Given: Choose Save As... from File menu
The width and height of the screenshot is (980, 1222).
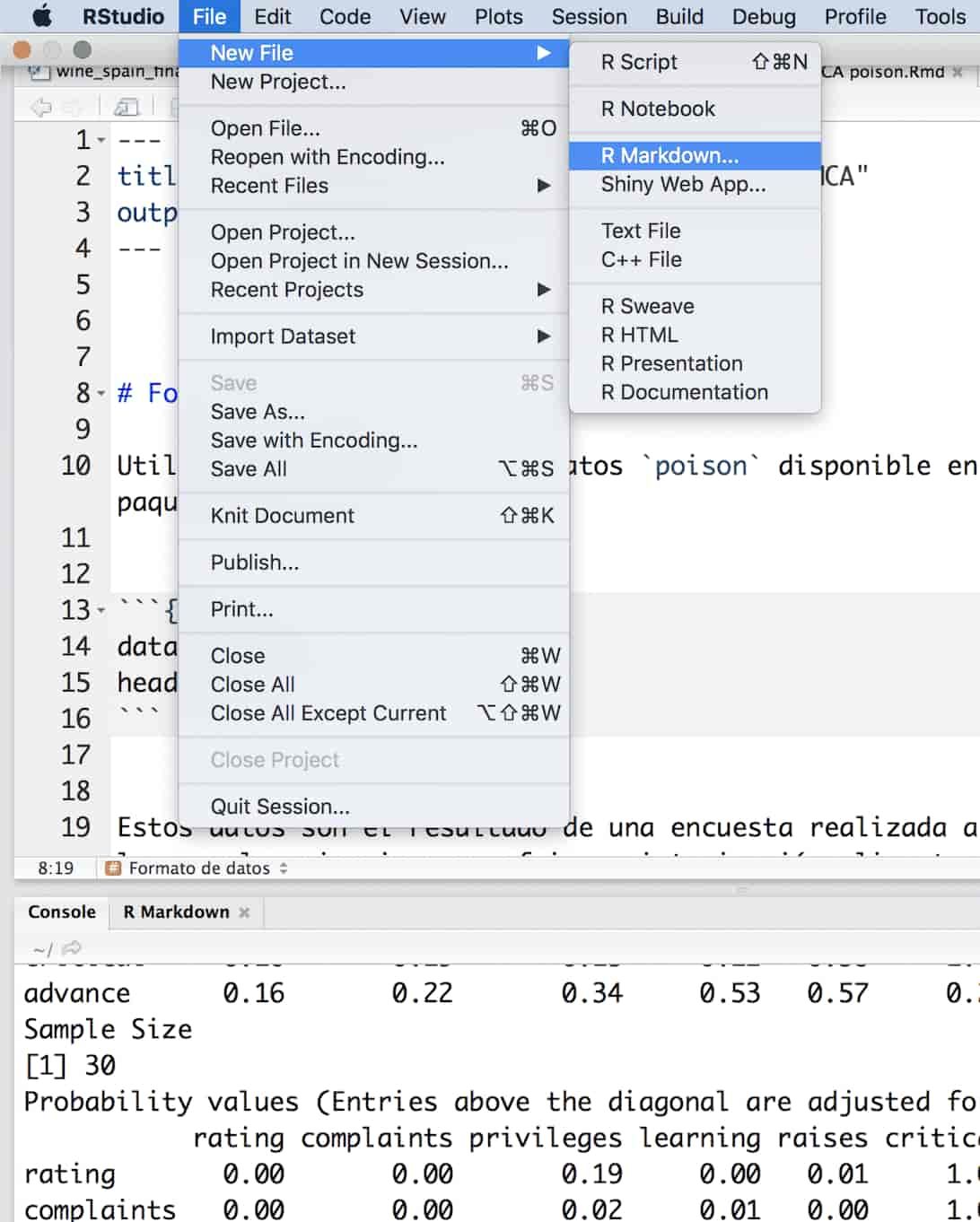Looking at the screenshot, I should coord(374,412).
